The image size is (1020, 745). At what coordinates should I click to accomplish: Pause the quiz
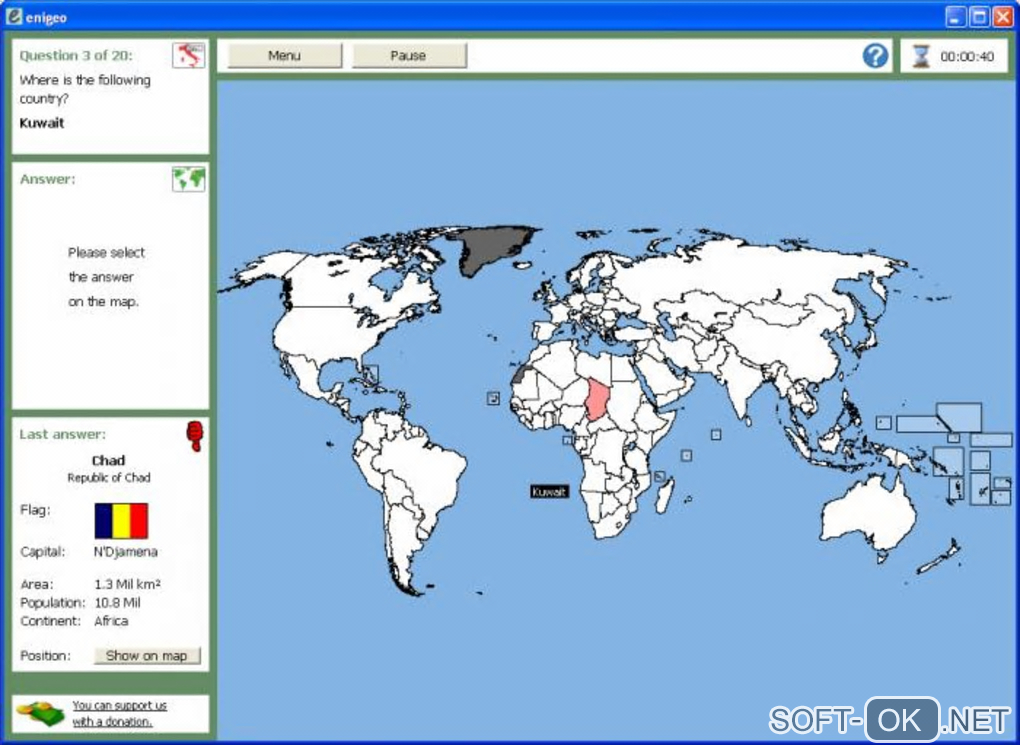[x=409, y=56]
